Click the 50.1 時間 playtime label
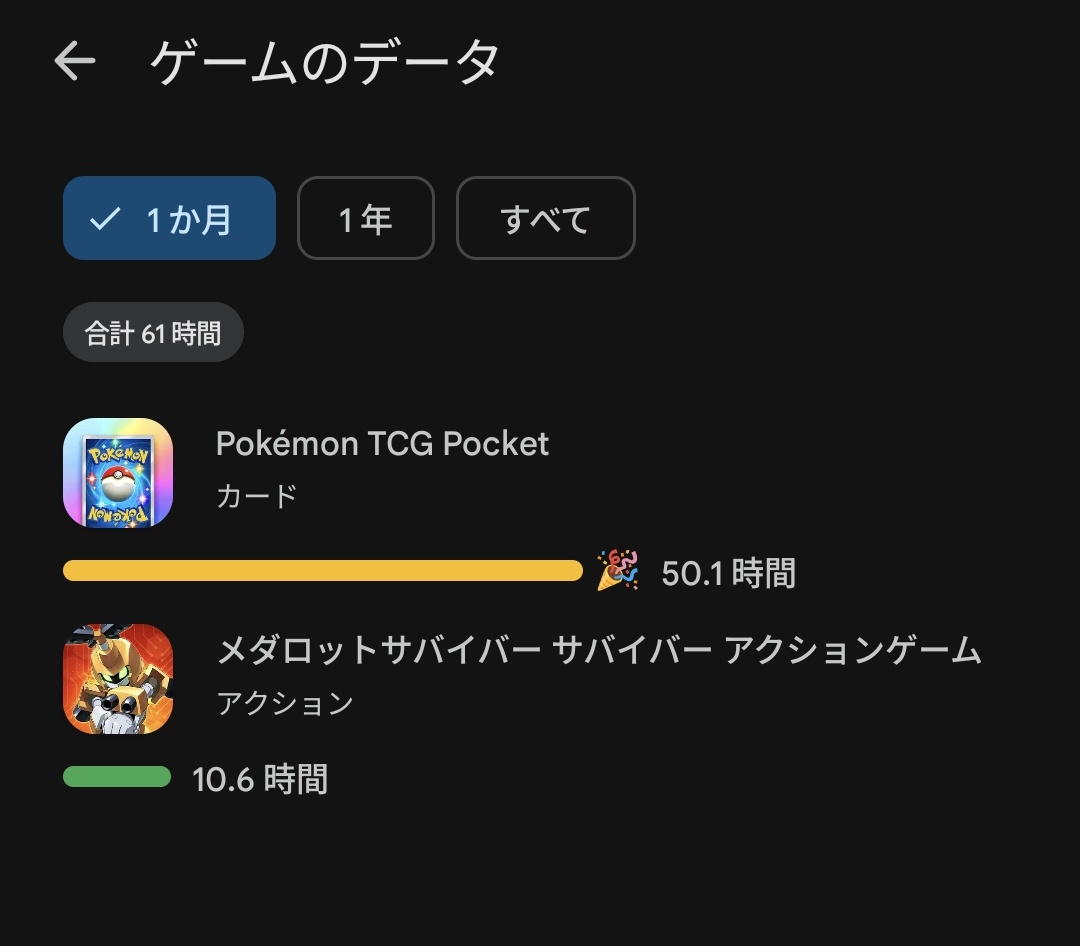The height and width of the screenshot is (946, 1080). pos(728,573)
